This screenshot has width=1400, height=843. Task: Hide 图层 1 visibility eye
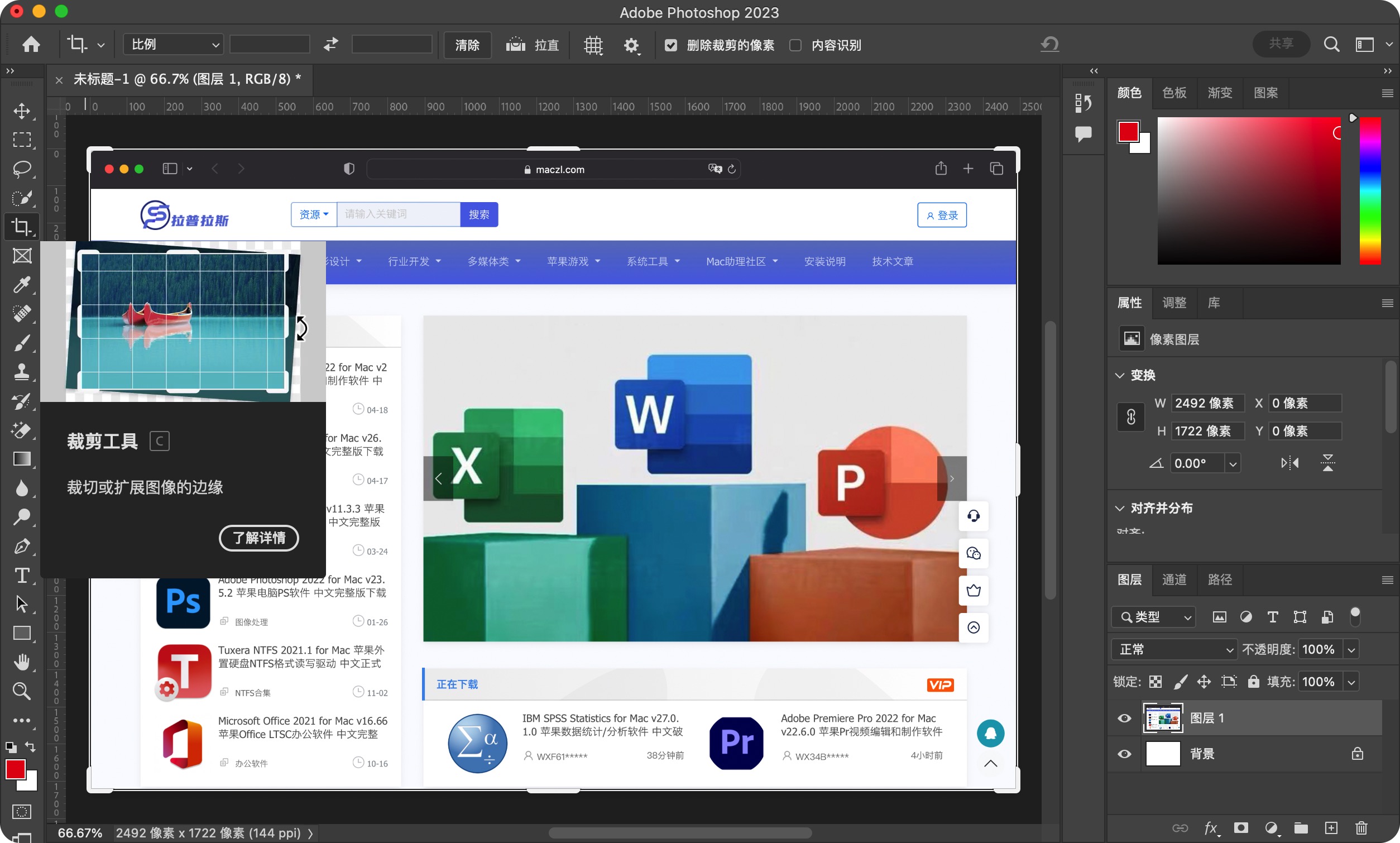pyautogui.click(x=1124, y=718)
